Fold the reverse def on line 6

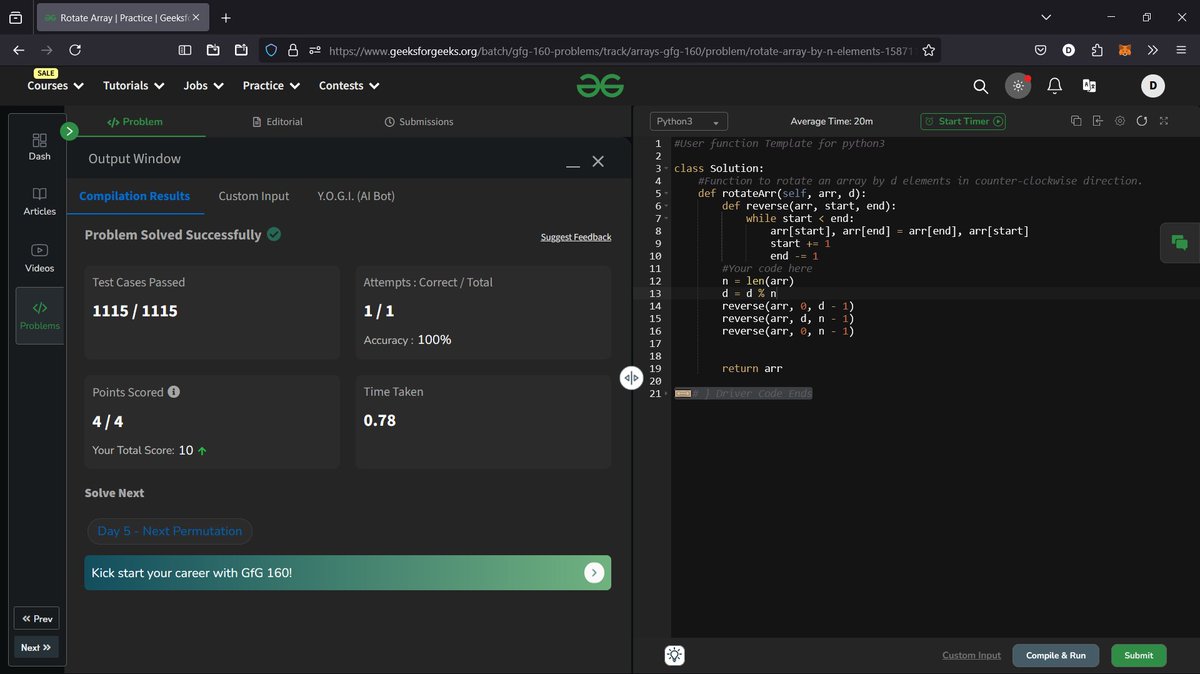pos(668,206)
